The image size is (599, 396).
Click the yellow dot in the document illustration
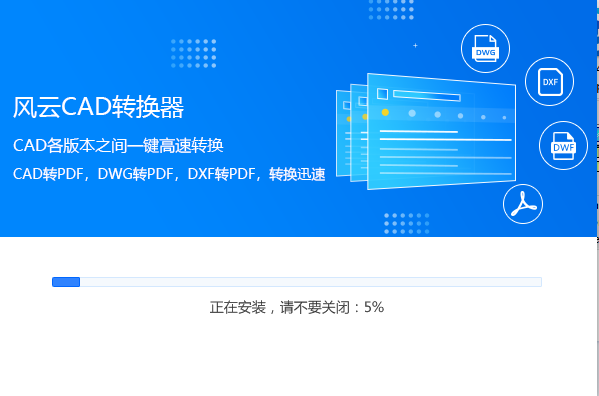(385, 112)
